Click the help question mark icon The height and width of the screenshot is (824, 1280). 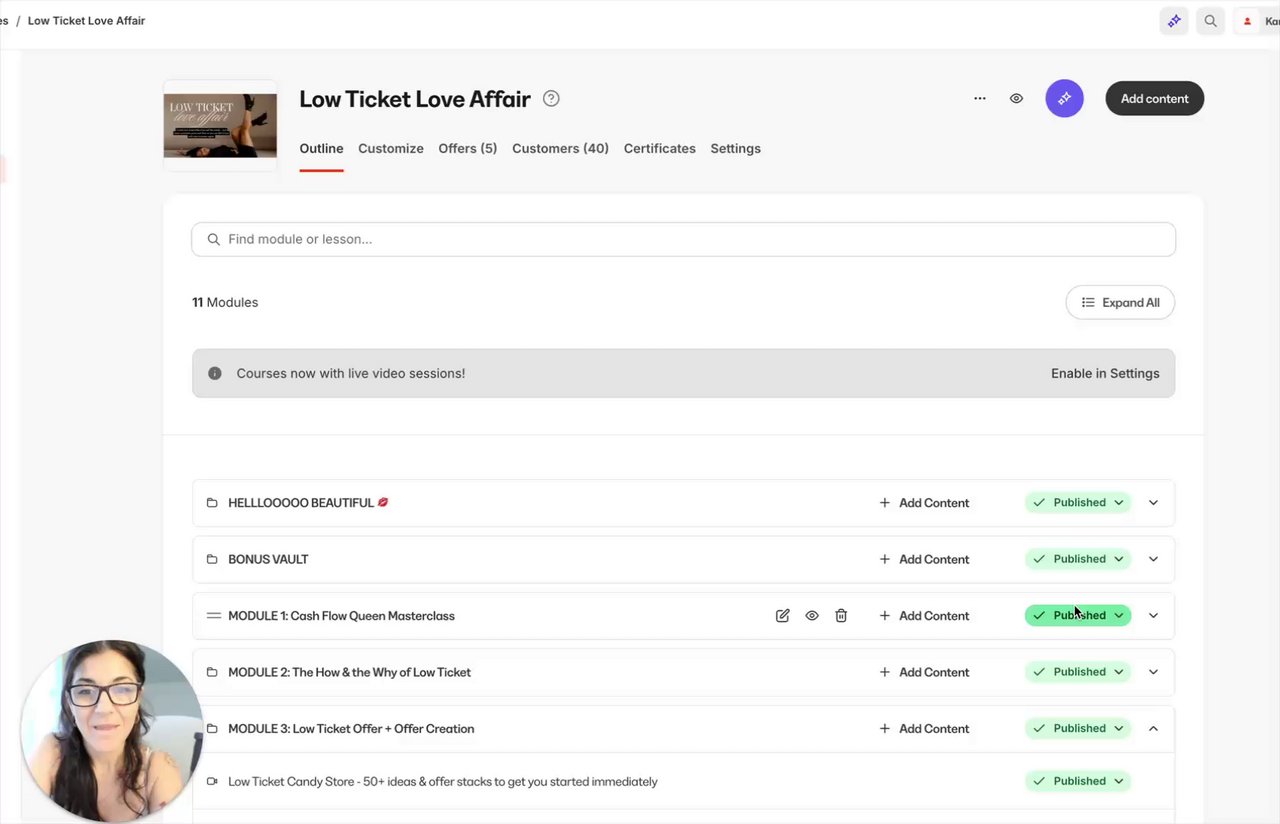click(551, 99)
